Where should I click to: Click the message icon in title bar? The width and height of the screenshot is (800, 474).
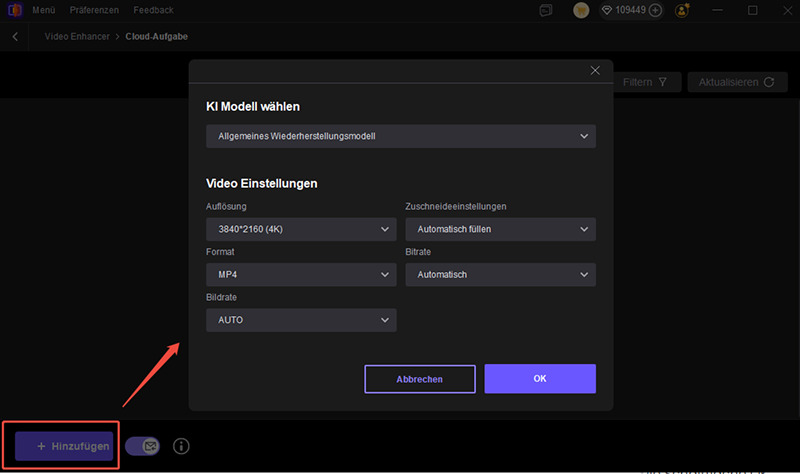pyautogui.click(x=545, y=10)
